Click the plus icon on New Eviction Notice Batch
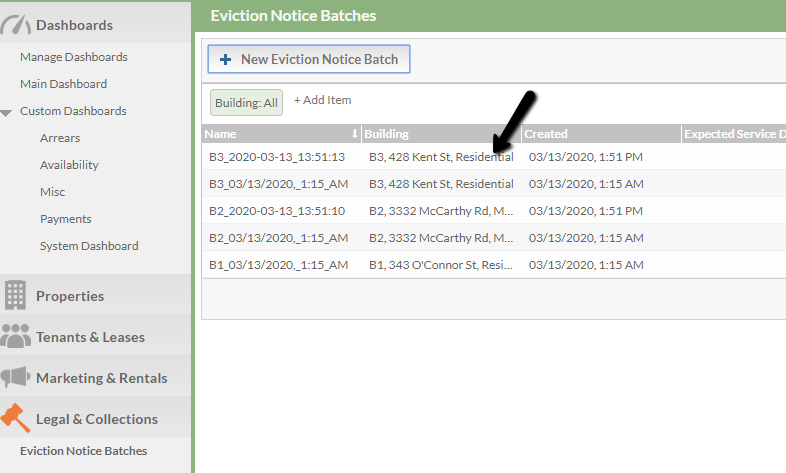The image size is (786, 473). point(226,59)
